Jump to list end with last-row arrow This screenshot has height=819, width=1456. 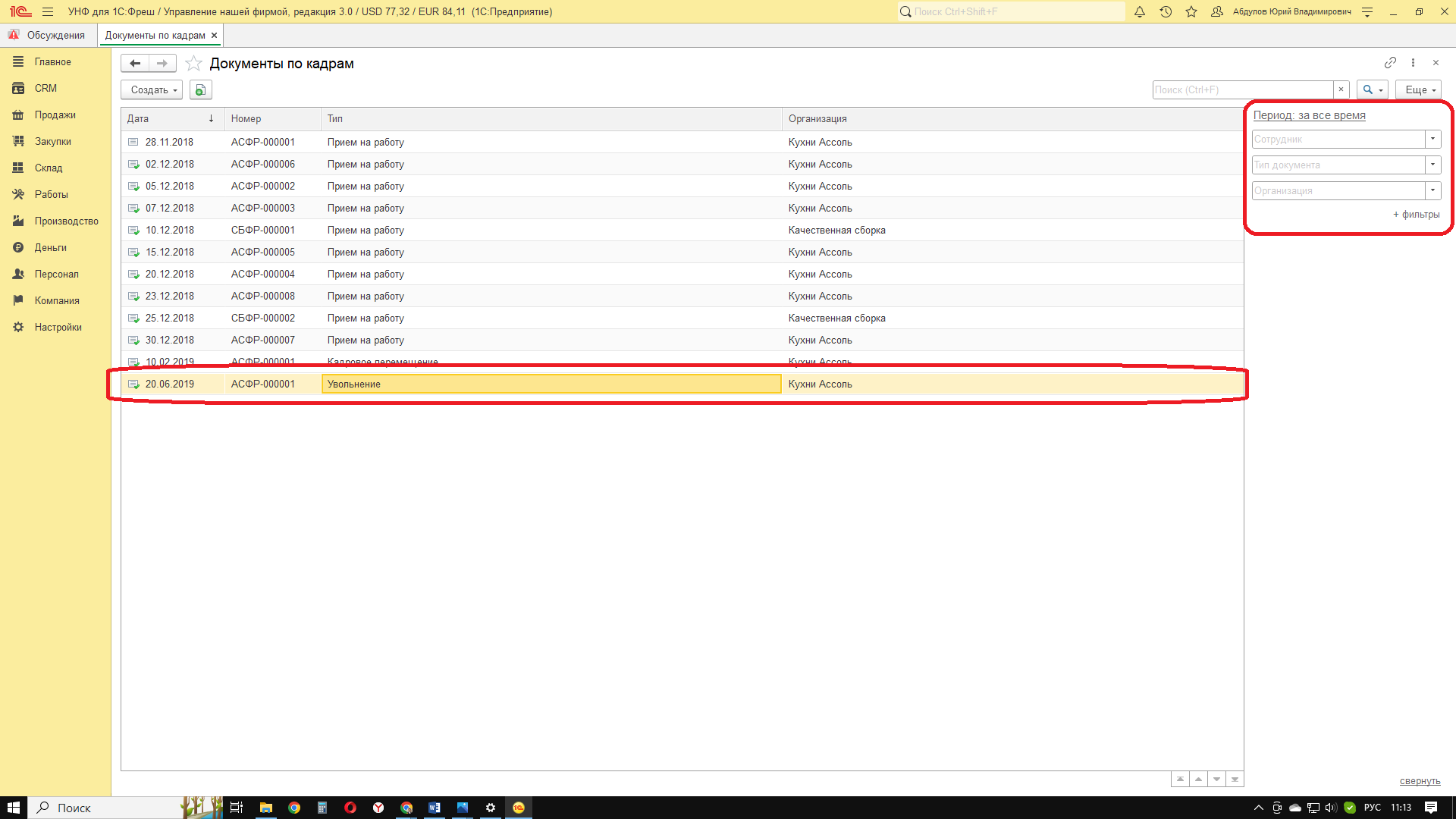coord(1235,779)
